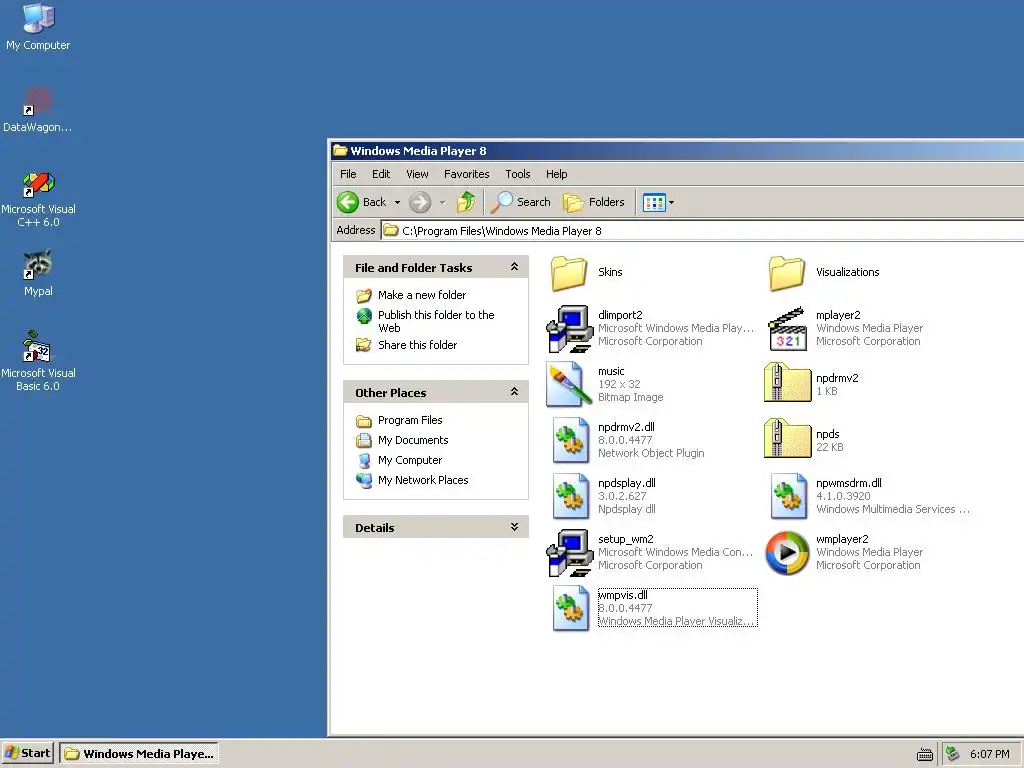Click Share this folder
The height and width of the screenshot is (768, 1024).
tap(417, 345)
